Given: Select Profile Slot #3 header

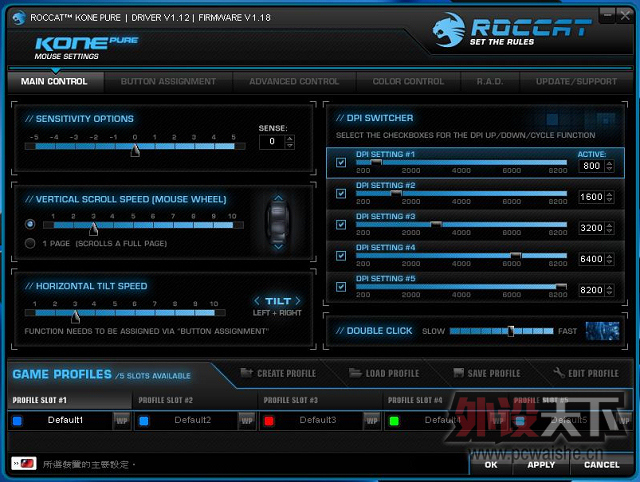Looking at the screenshot, I should [320, 400].
